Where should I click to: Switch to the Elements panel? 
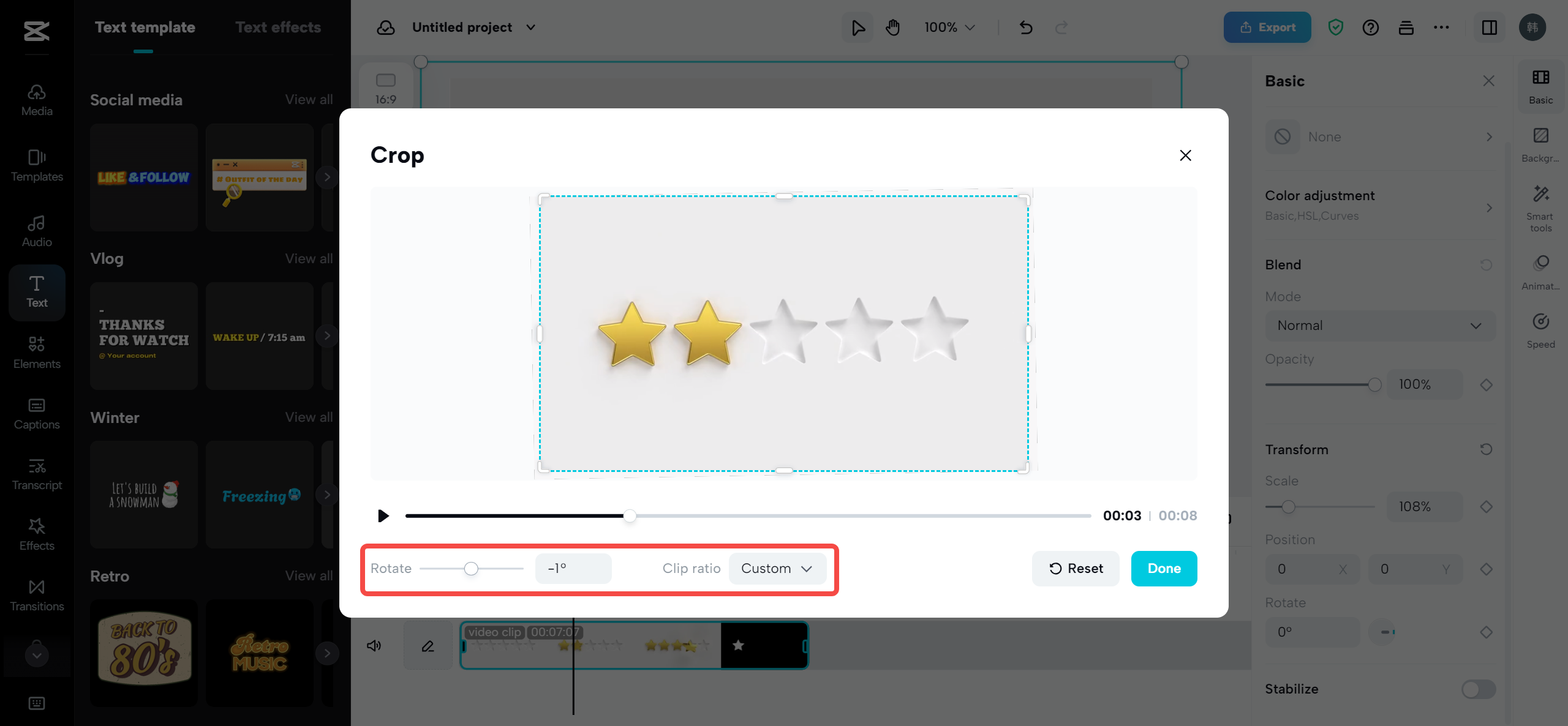[x=37, y=352]
